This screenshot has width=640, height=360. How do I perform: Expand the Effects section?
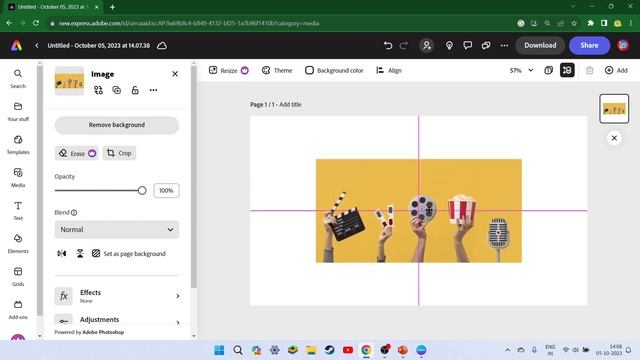(117, 296)
